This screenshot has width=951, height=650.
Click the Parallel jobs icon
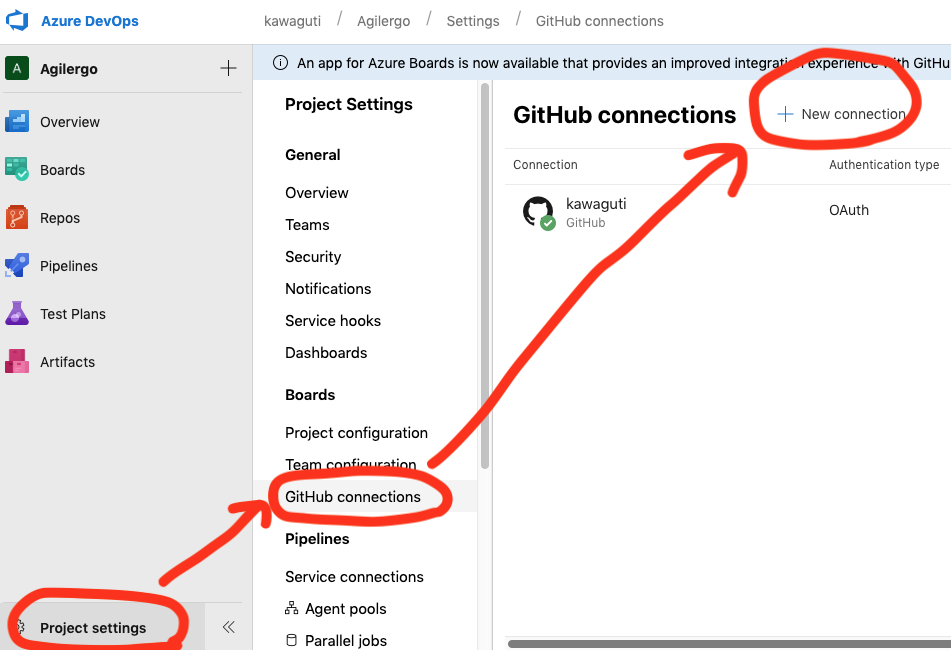(x=292, y=640)
